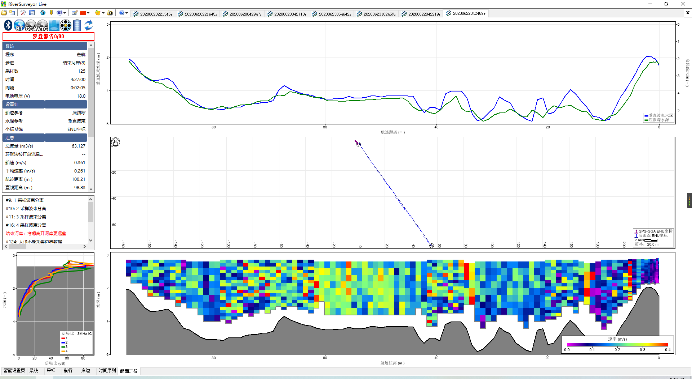692x379 pixels.
Task: Click the red-bordered status banner button
Action: click(x=49, y=37)
